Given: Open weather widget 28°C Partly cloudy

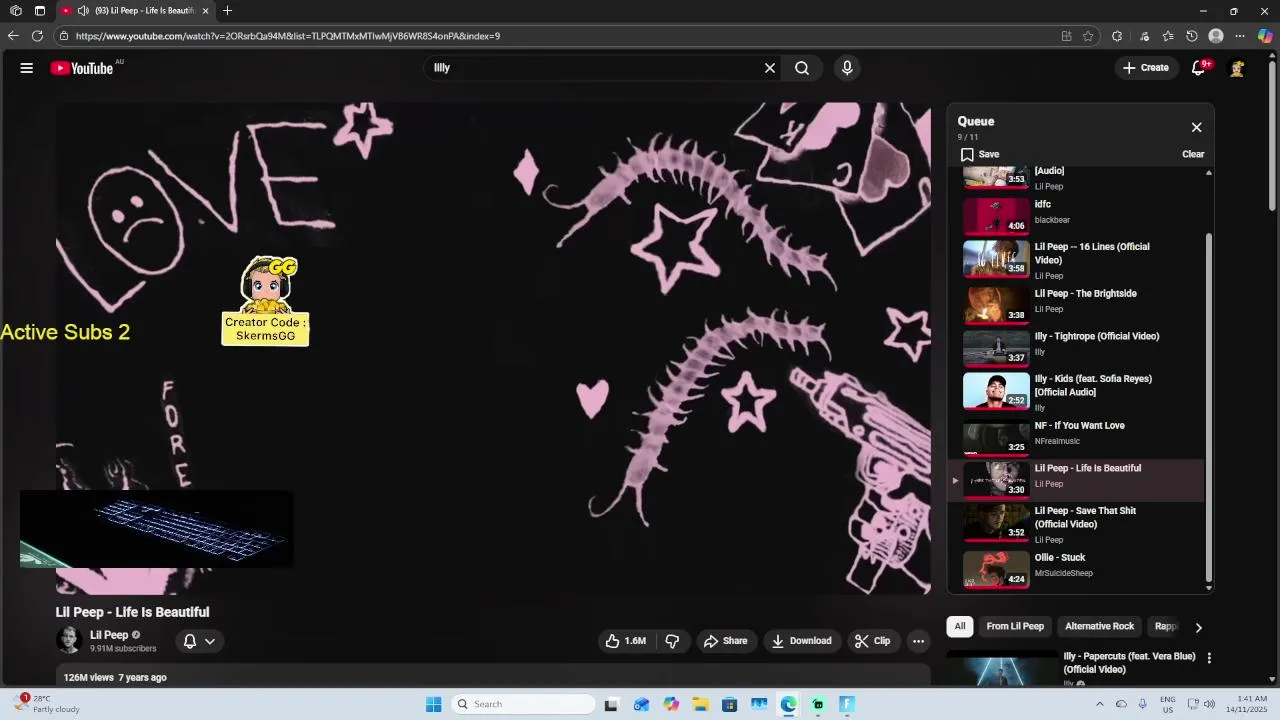Looking at the screenshot, I should 48,704.
